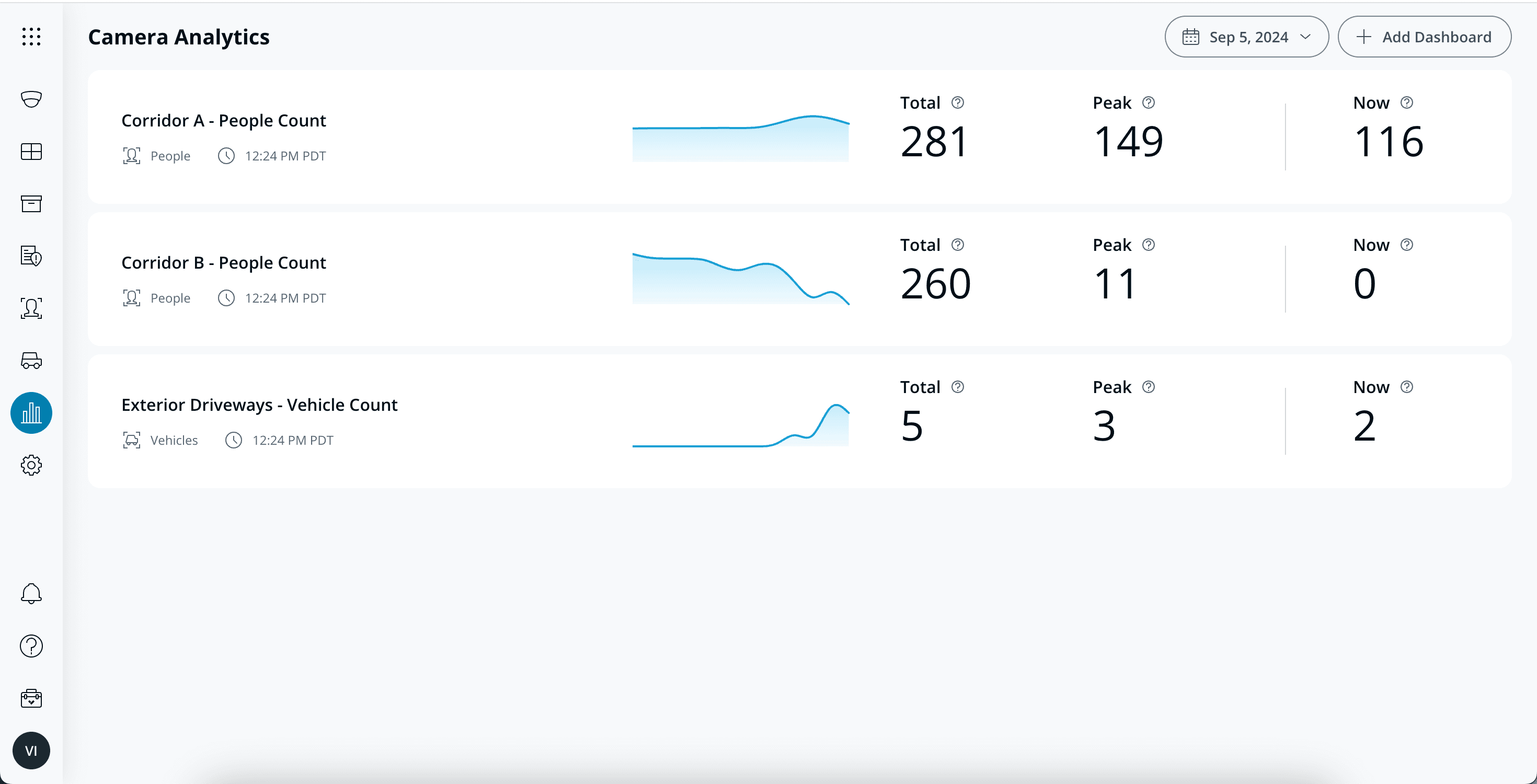Switch to the multi-camera grid view
This screenshot has height=784, width=1537.
coord(31,152)
